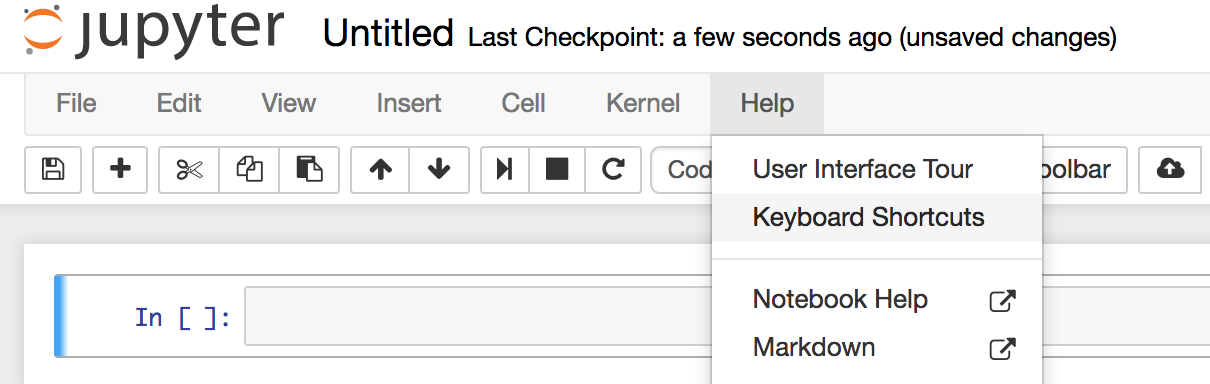The height and width of the screenshot is (384, 1210).
Task: Cut selected cells with scissors icon
Action: [189, 169]
